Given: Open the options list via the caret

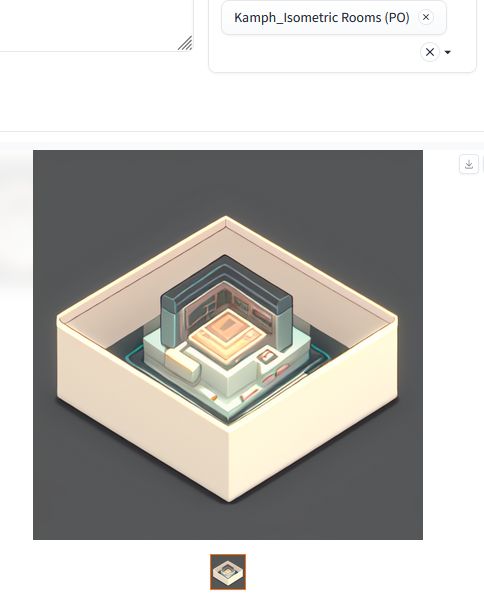Looking at the screenshot, I should point(448,52).
